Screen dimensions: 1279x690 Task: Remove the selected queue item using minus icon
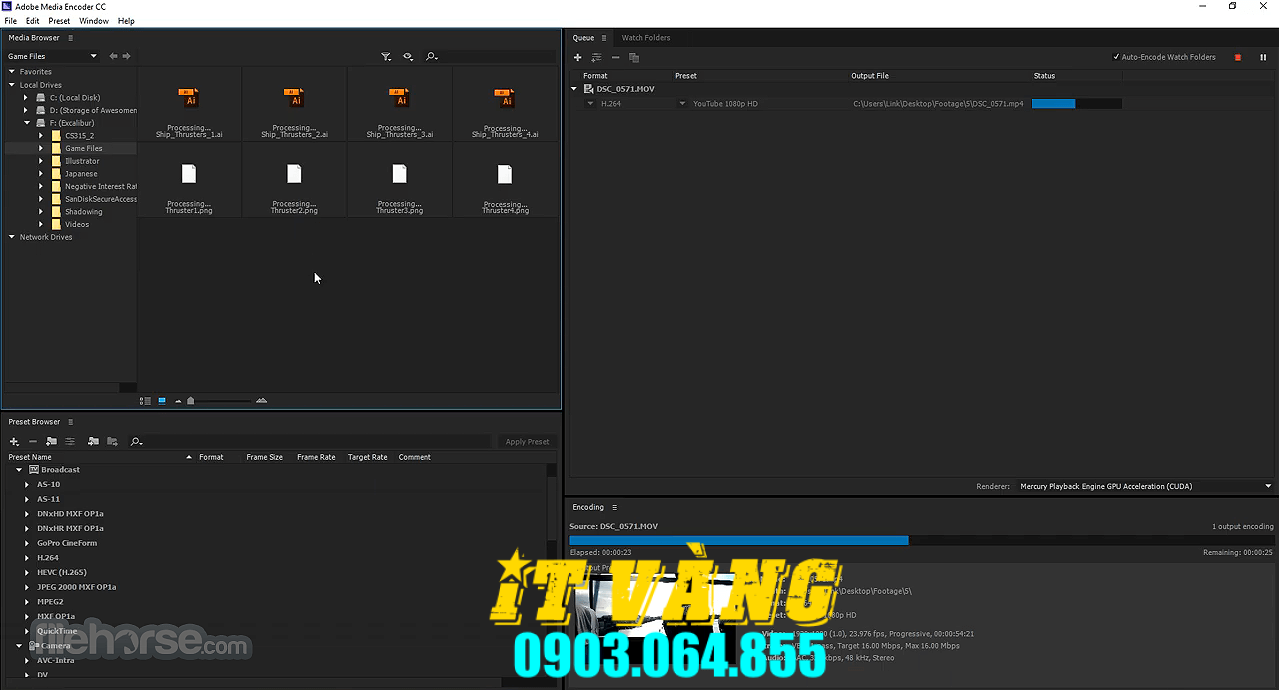615,57
